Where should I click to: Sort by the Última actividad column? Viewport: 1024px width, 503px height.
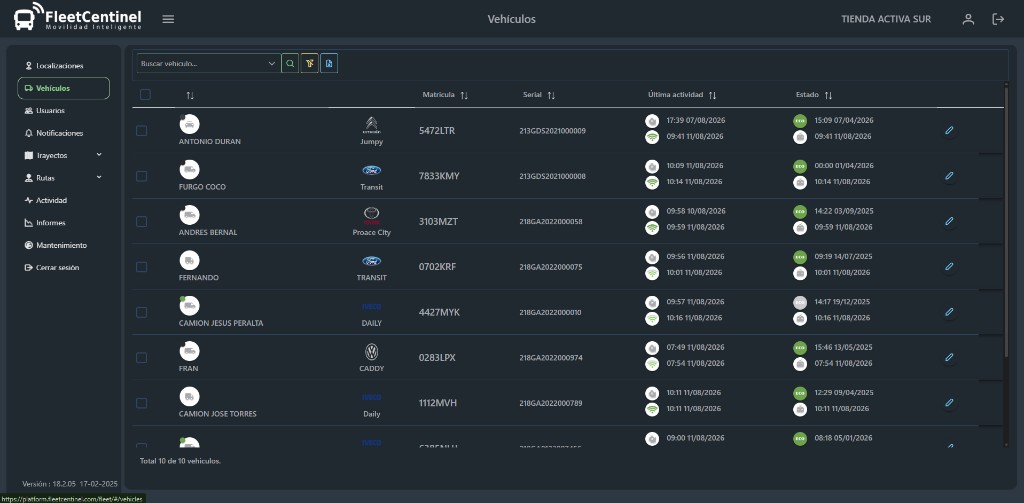pos(712,95)
